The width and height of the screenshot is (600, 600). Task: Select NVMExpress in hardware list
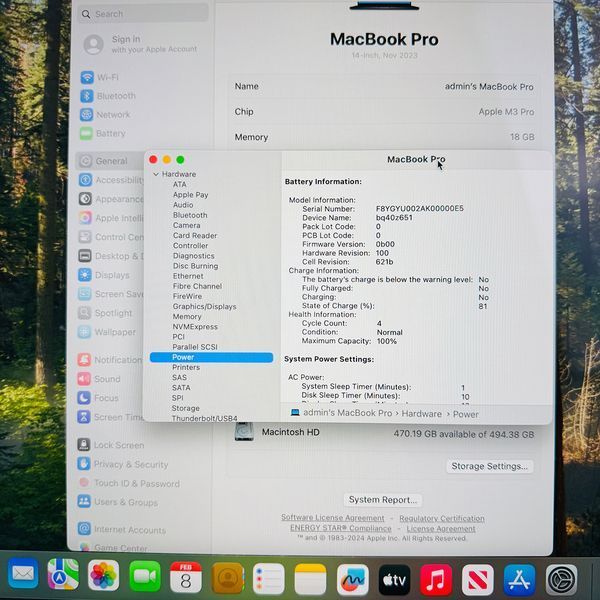tap(195, 327)
